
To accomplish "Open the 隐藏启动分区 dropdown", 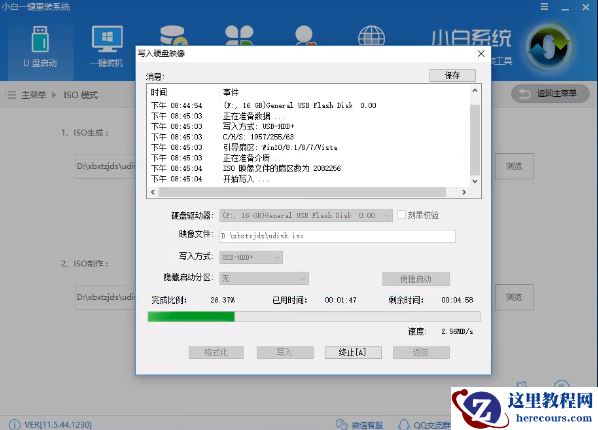I will pyautogui.click(x=264, y=279).
